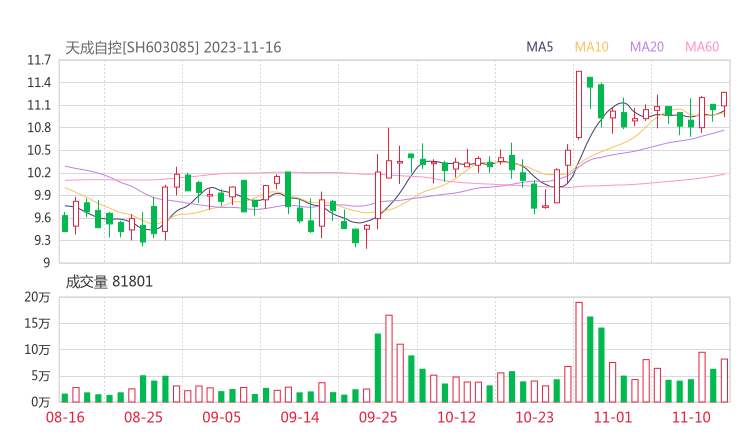The width and height of the screenshot is (740, 440).
Task: Click the 15万 volume axis label
Action: [x=37, y=324]
